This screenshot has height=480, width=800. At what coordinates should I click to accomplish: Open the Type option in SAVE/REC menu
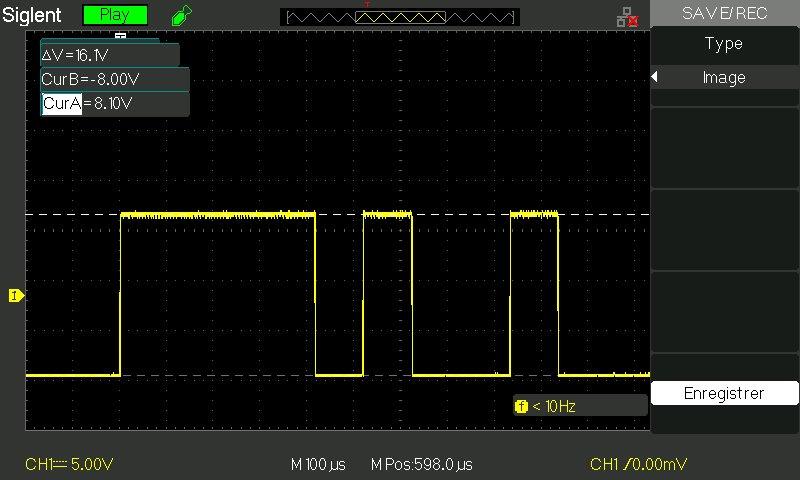pos(724,44)
